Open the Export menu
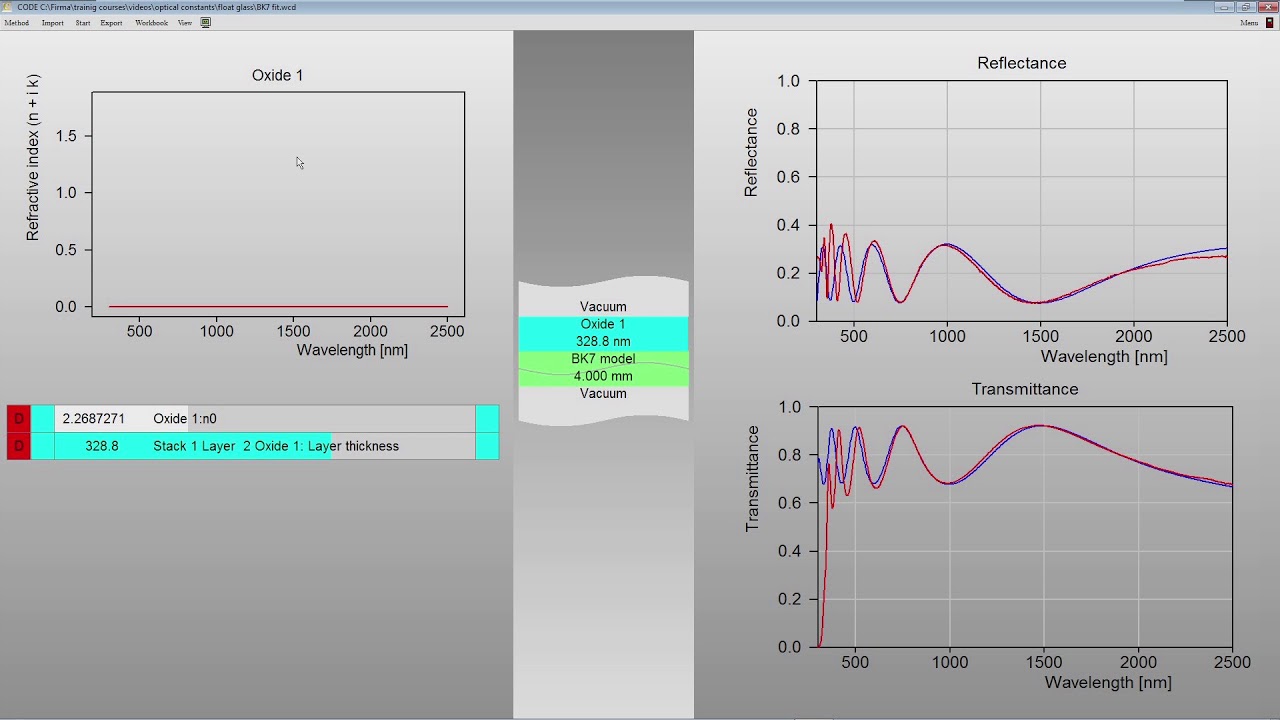The width and height of the screenshot is (1280, 720). pos(111,23)
